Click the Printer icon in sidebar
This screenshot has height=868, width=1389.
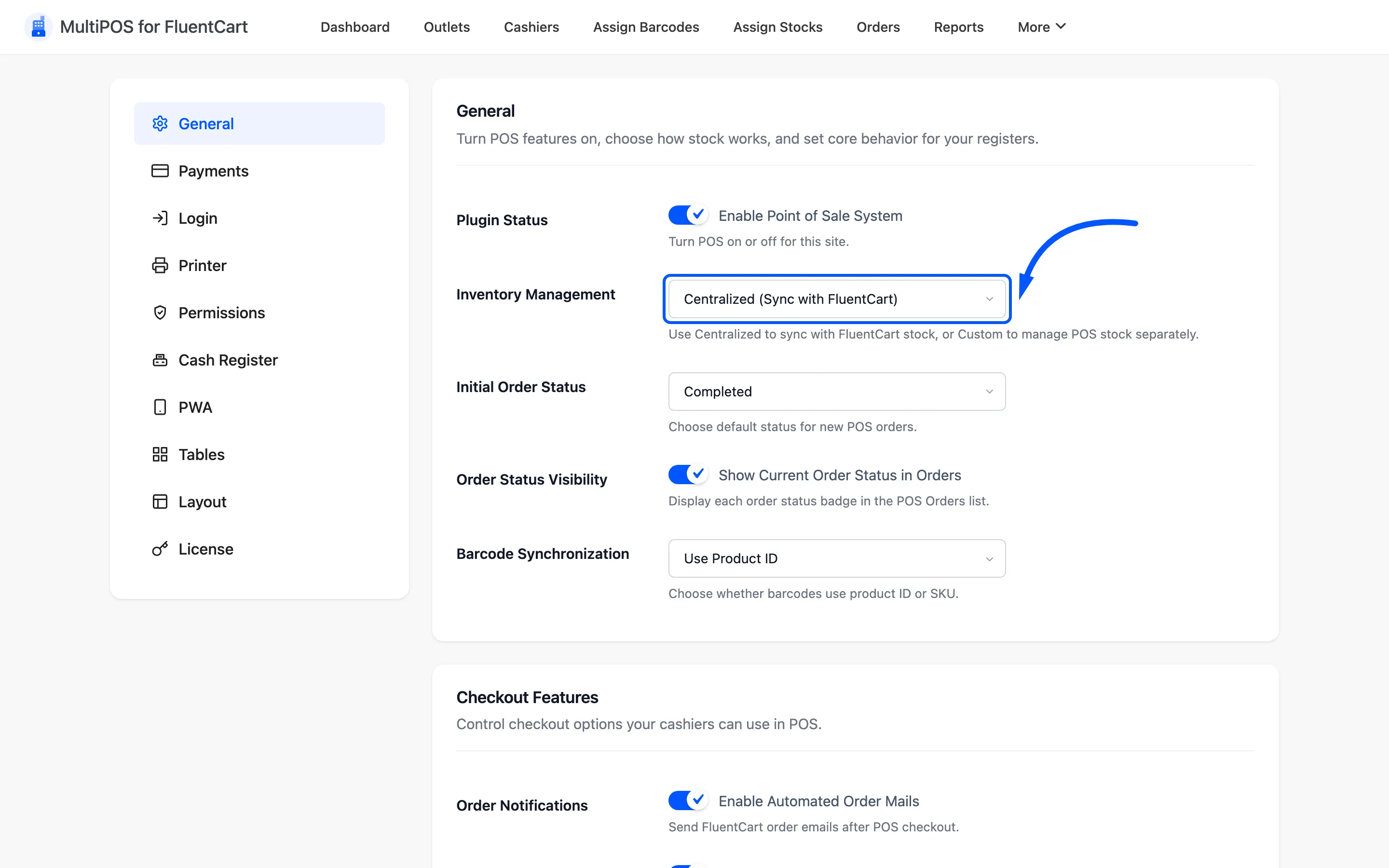[160, 265]
